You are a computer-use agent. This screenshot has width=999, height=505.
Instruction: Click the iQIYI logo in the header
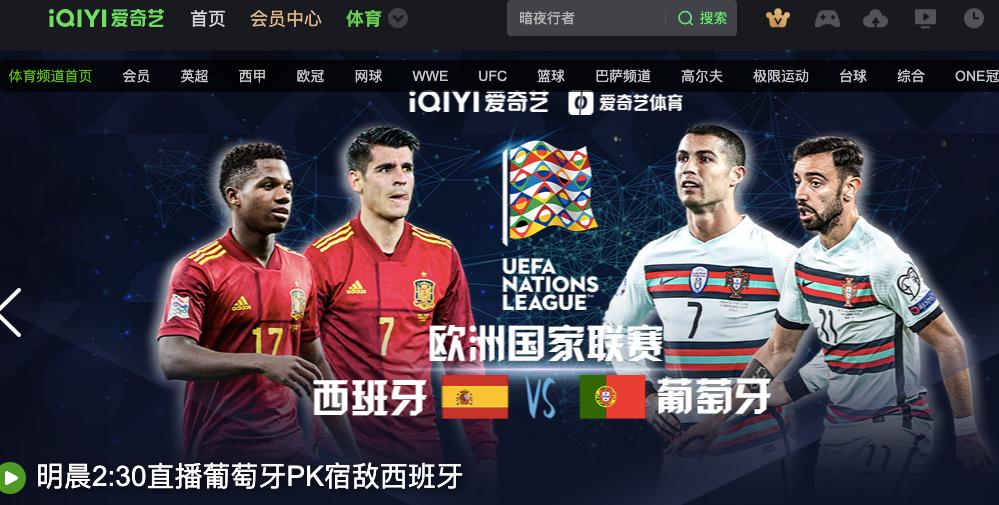point(106,18)
